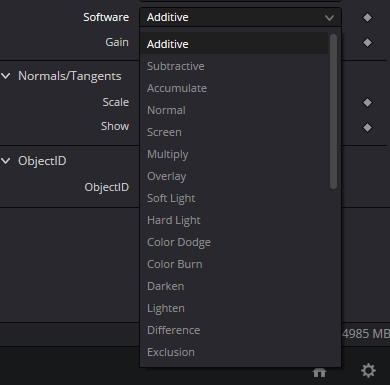The height and width of the screenshot is (385, 390).
Task: Select Screen blend mode
Action: click(234, 132)
